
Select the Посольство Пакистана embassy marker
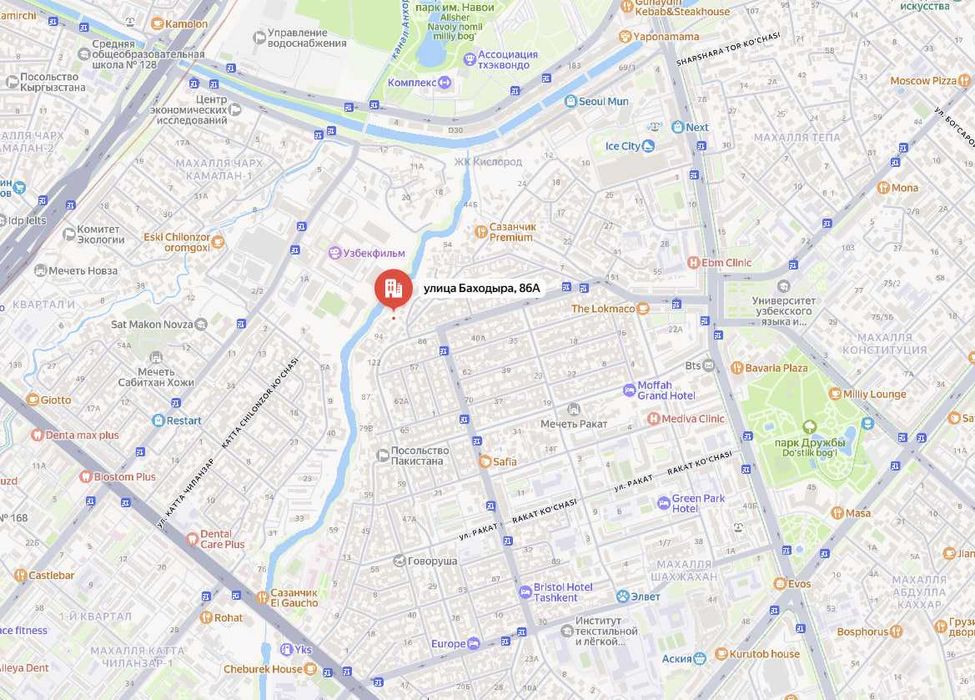383,456
